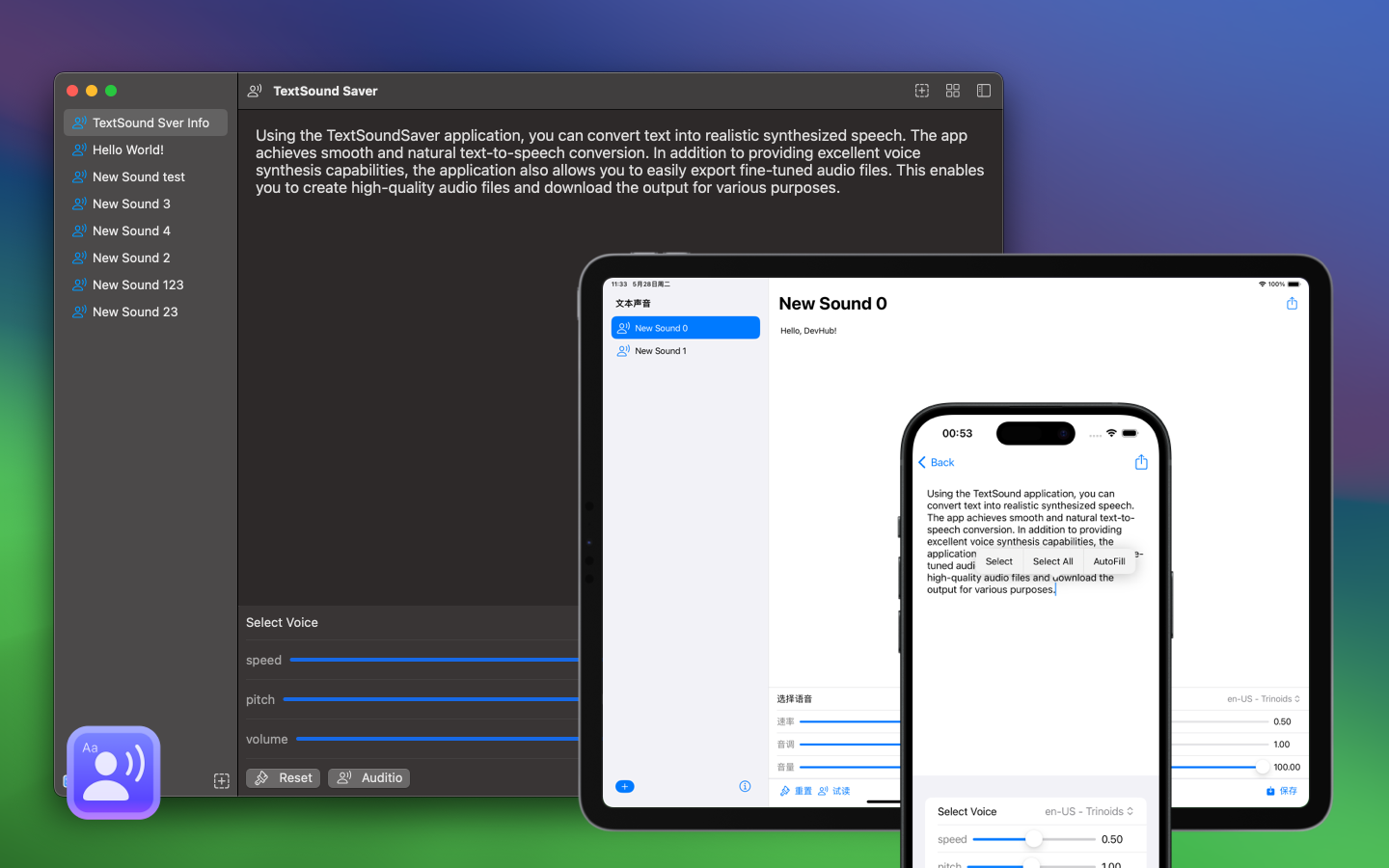Choose New Sound 4 in the sidebar
The width and height of the screenshot is (1389, 868).
click(146, 231)
